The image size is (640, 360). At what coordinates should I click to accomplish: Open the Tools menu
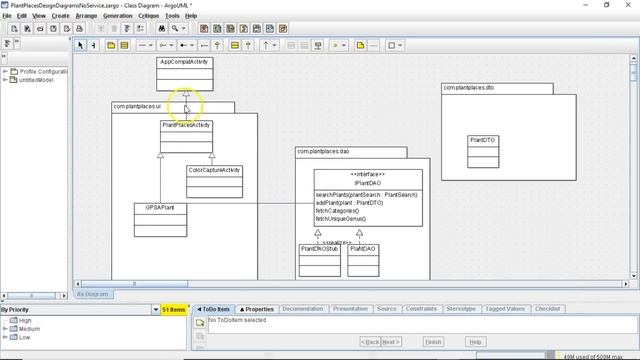[172, 16]
